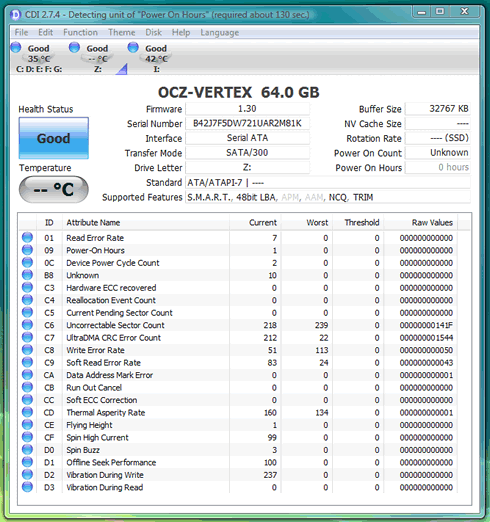Click status icon of Write Error Rate

tap(27, 350)
